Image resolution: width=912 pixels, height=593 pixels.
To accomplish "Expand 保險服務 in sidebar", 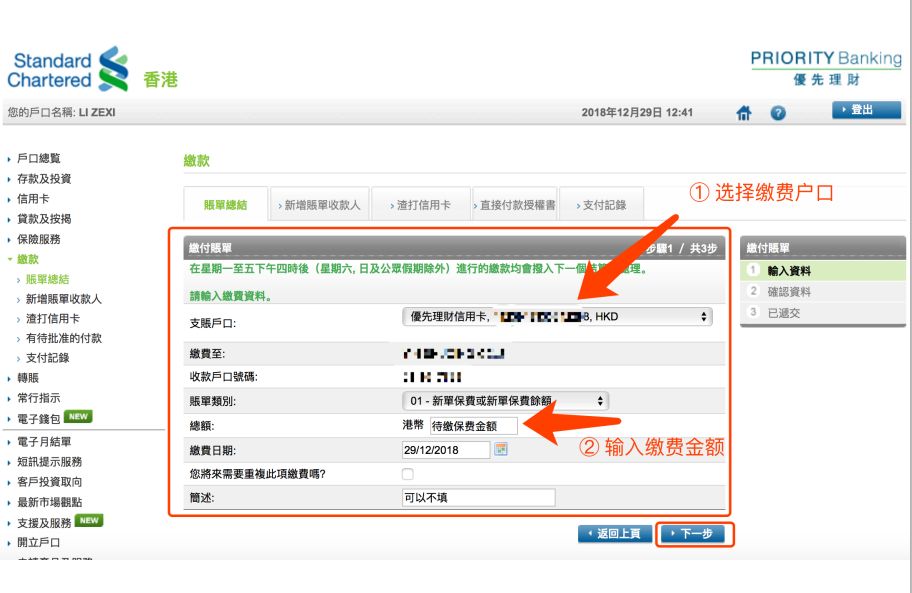I will [38, 239].
